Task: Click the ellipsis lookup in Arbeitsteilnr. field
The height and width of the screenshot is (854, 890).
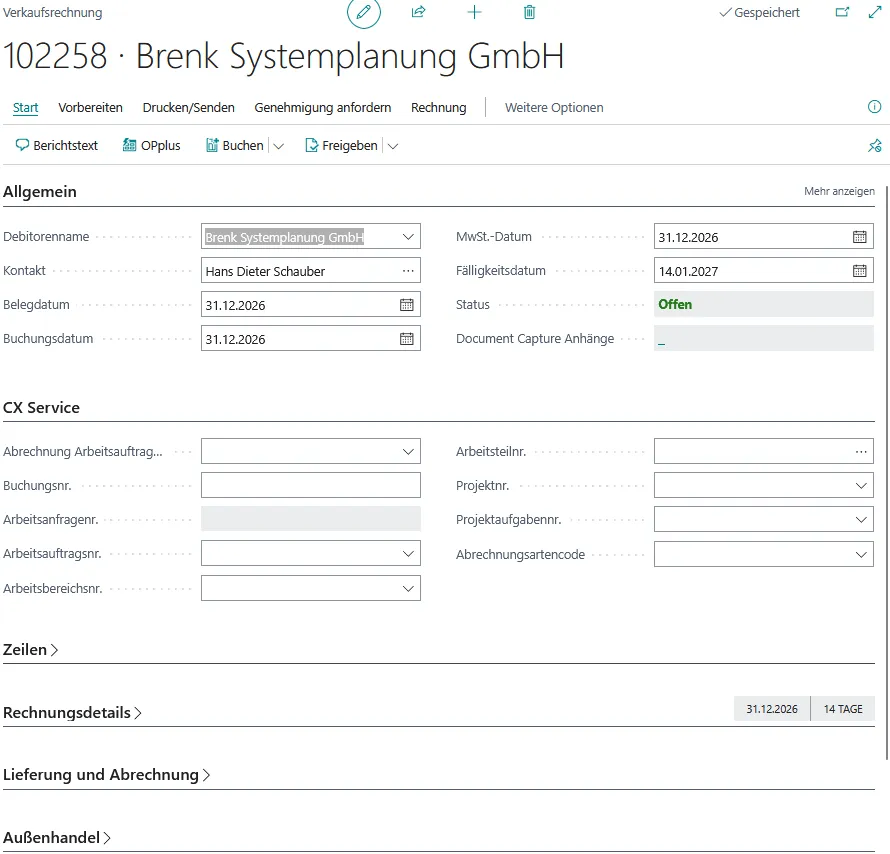Action: (860, 452)
